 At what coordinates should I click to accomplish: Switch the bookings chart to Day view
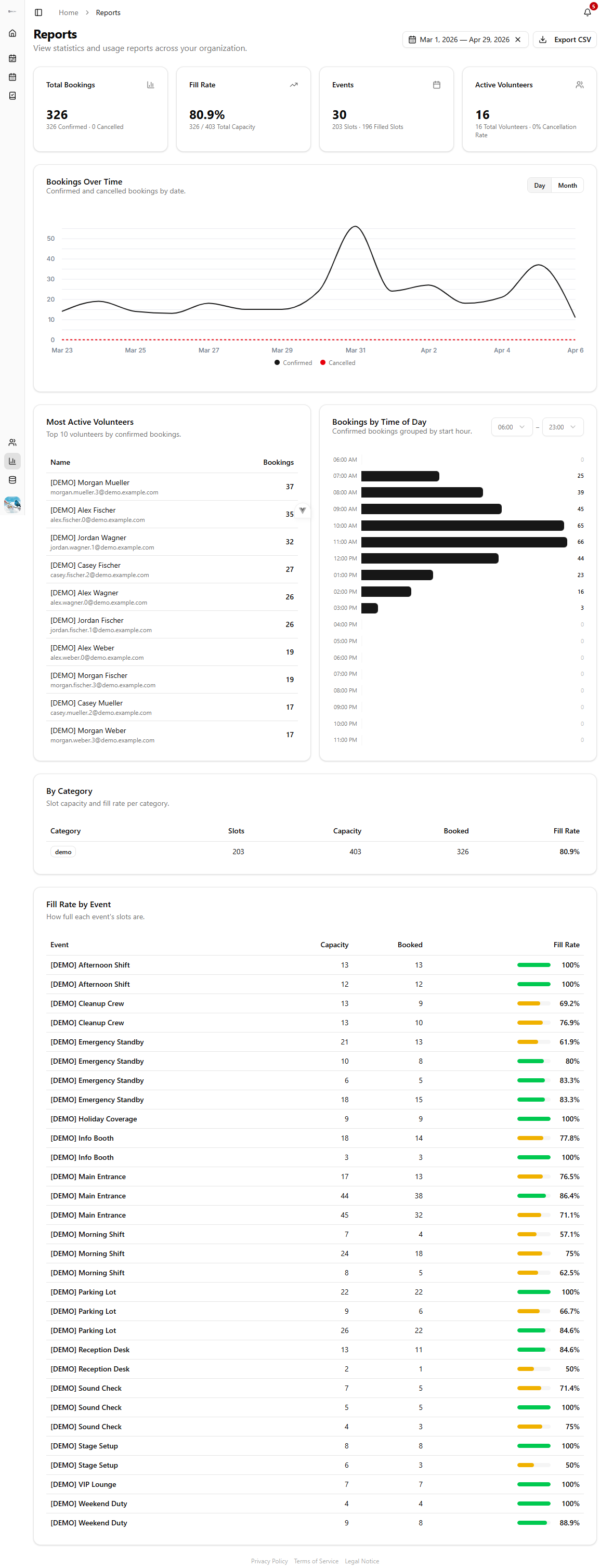pyautogui.click(x=539, y=186)
